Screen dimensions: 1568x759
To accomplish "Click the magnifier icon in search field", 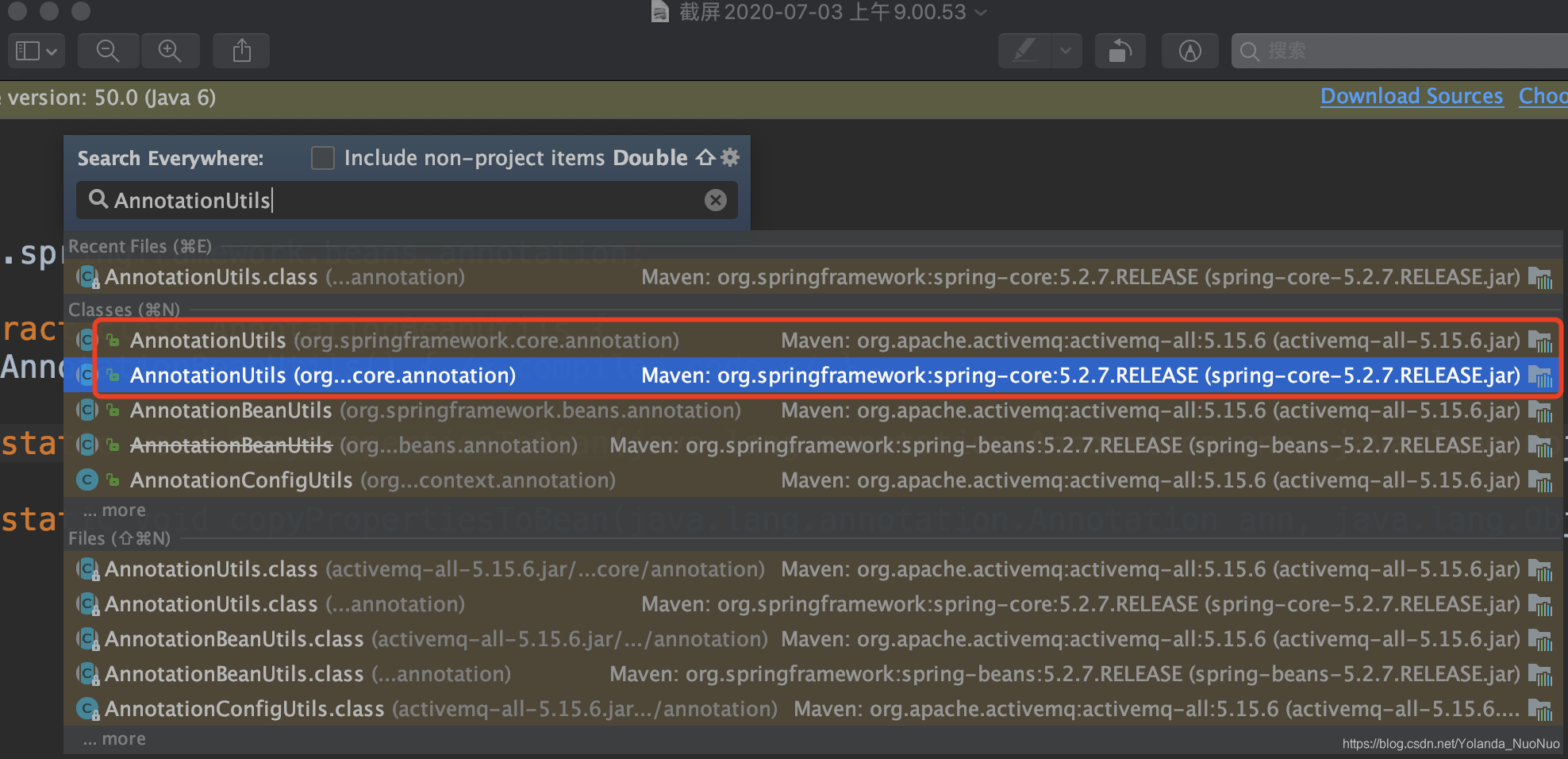I will pyautogui.click(x=98, y=198).
